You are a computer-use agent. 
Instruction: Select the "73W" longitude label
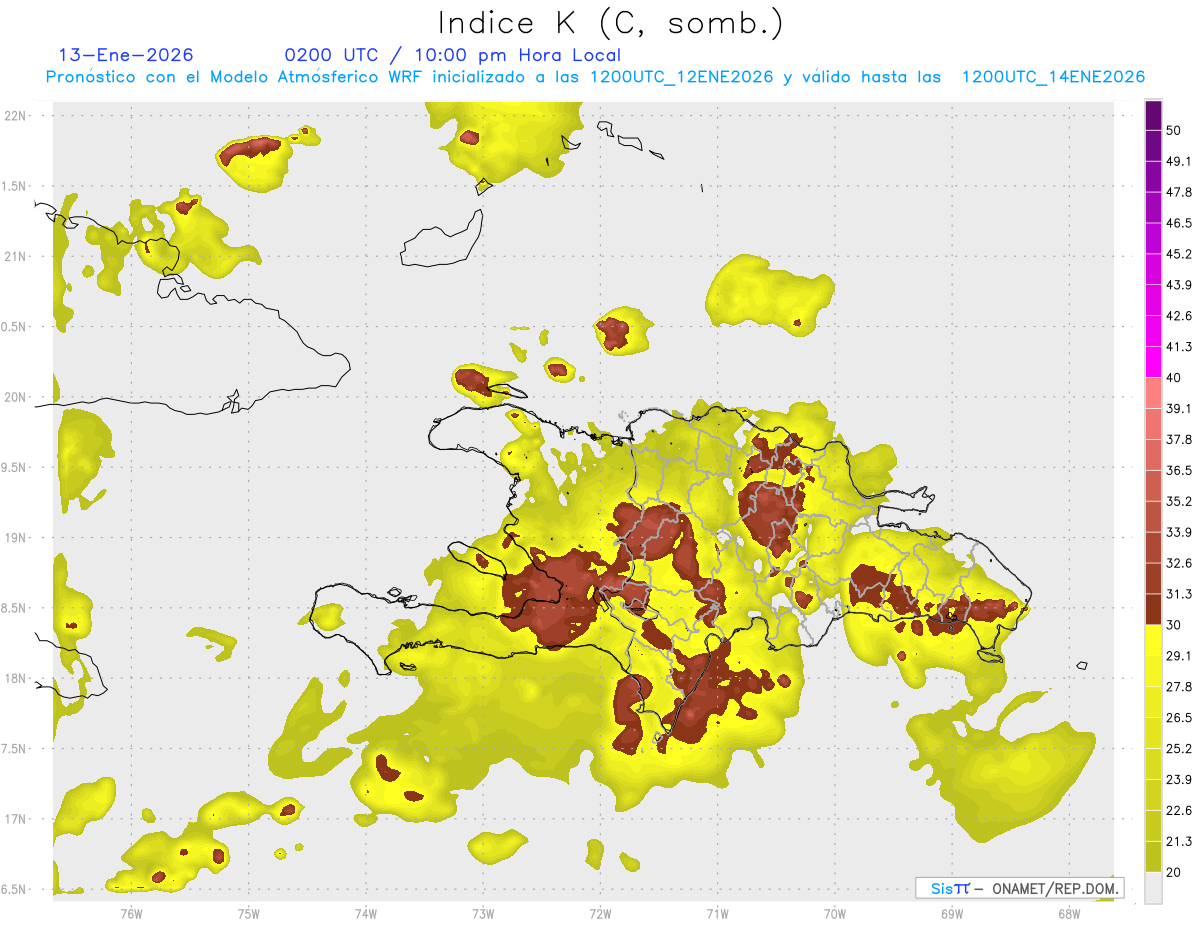click(483, 913)
